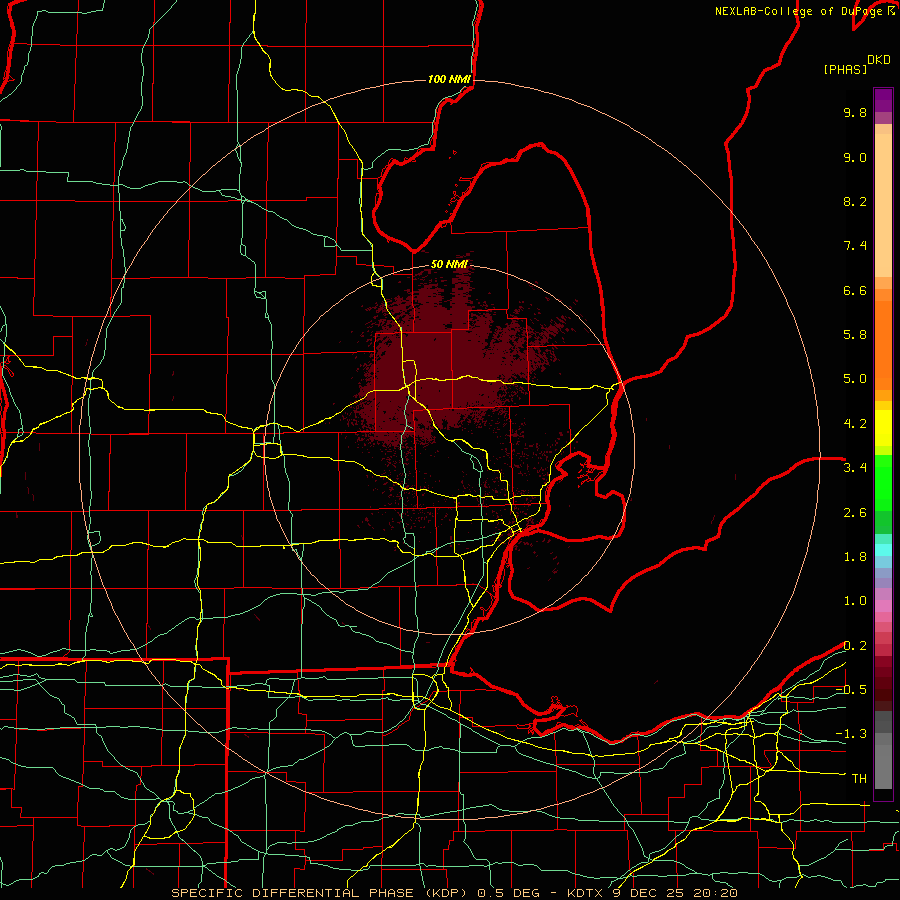Click the 2.6 scale value
Viewport: 900px width, 900px height.
point(855,513)
